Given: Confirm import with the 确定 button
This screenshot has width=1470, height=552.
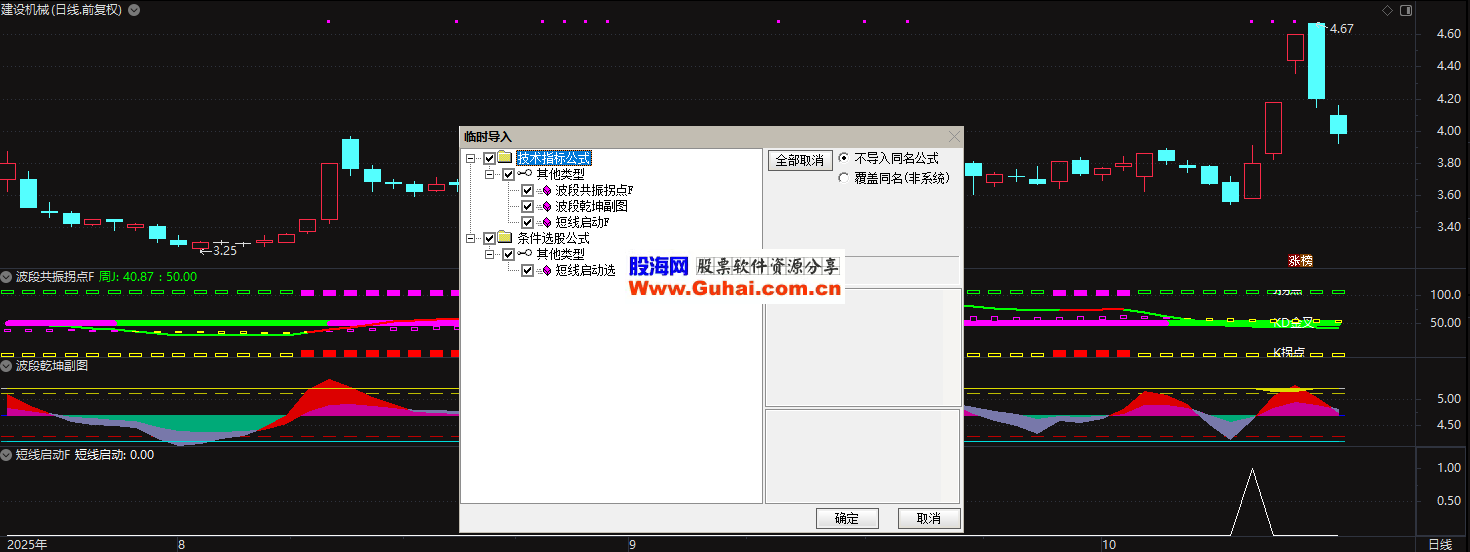Looking at the screenshot, I should tap(846, 518).
